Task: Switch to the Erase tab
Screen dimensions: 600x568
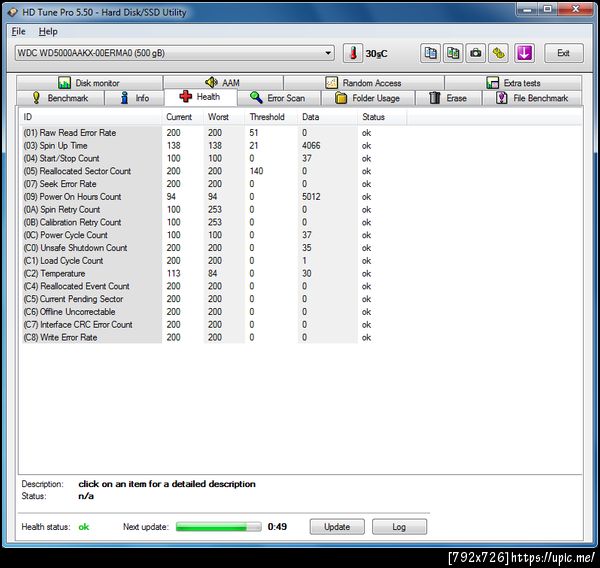Action: 448,98
